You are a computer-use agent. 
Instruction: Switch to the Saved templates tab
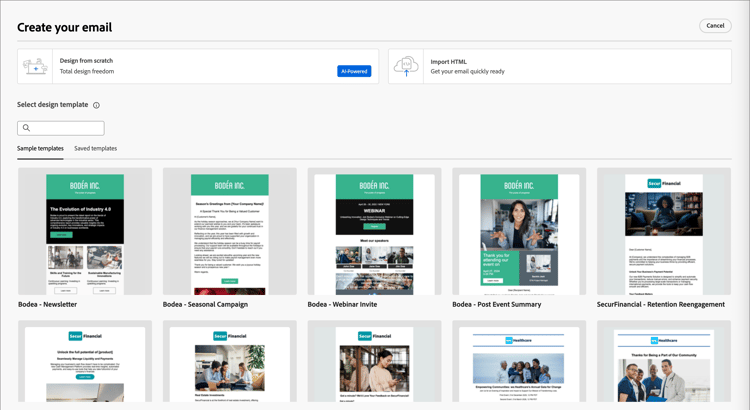pos(96,148)
